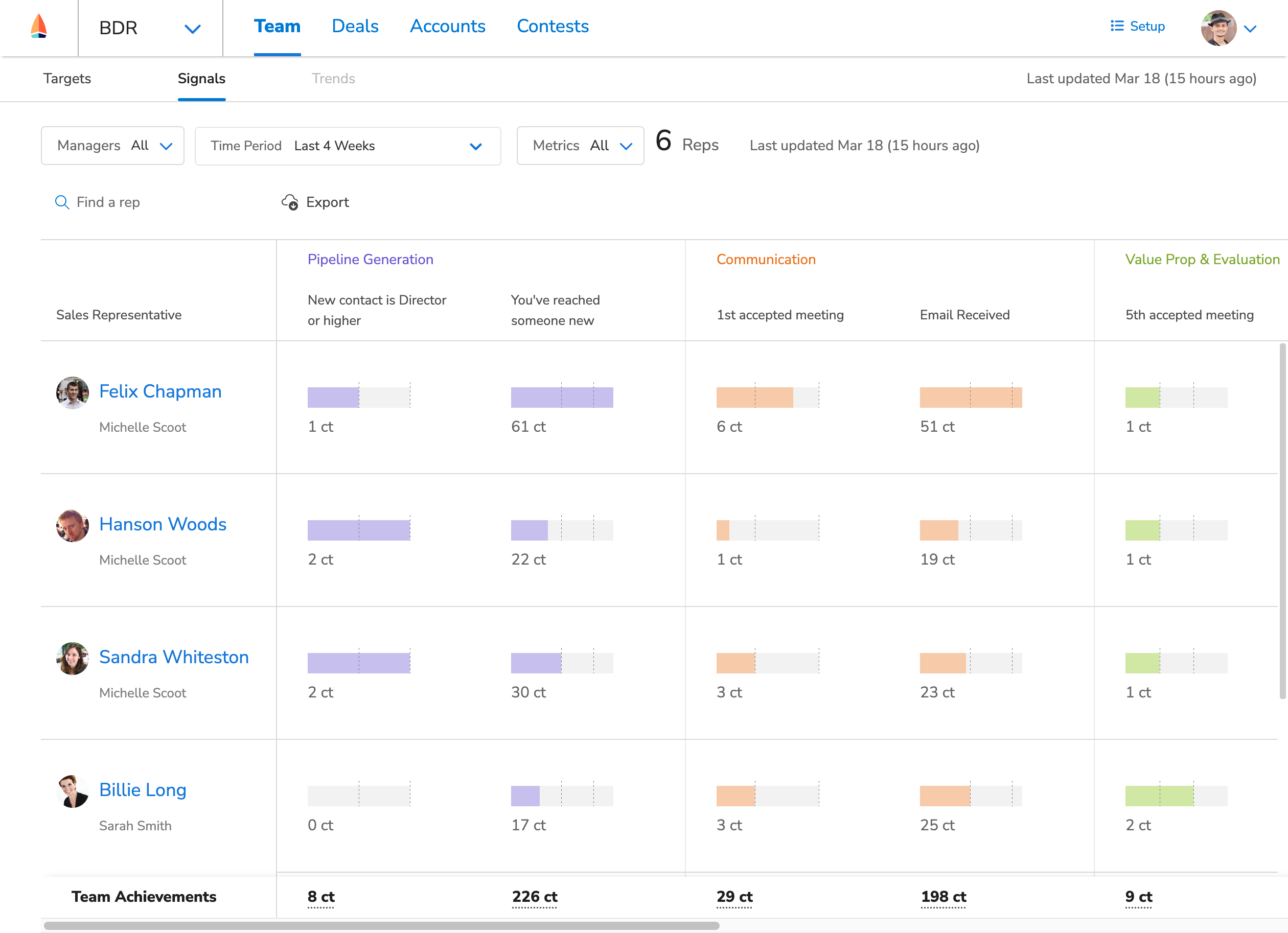The image size is (1288, 933).
Task: Switch to the Trends tab
Action: pyautogui.click(x=333, y=79)
